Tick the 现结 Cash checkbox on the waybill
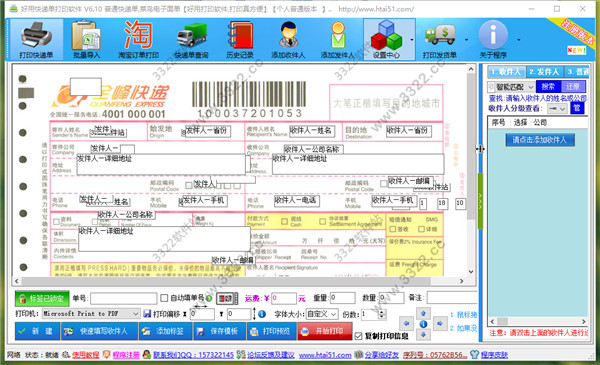The image size is (600, 365). tap(284, 222)
